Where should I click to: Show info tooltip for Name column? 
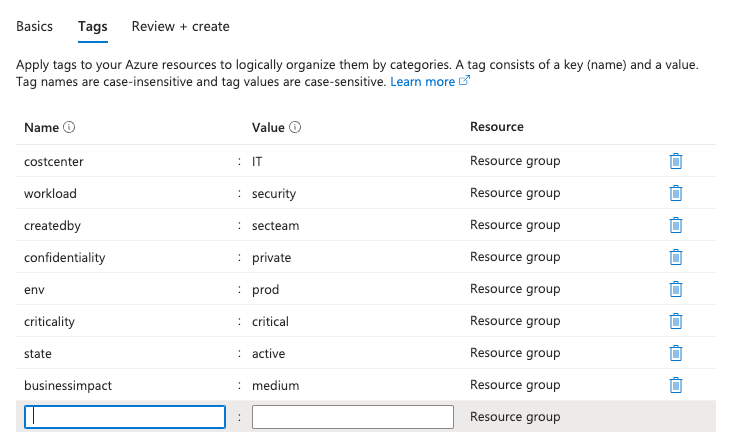(x=70, y=128)
